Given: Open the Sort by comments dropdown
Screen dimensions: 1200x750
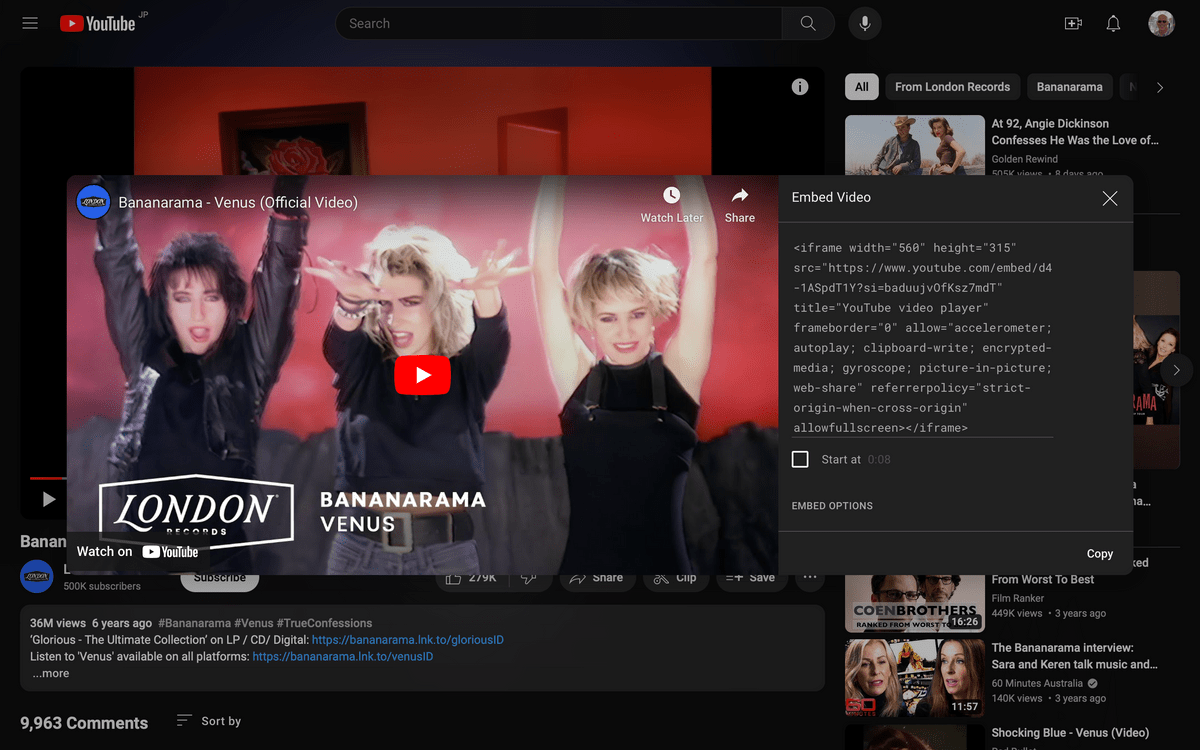Looking at the screenshot, I should pyautogui.click(x=209, y=721).
